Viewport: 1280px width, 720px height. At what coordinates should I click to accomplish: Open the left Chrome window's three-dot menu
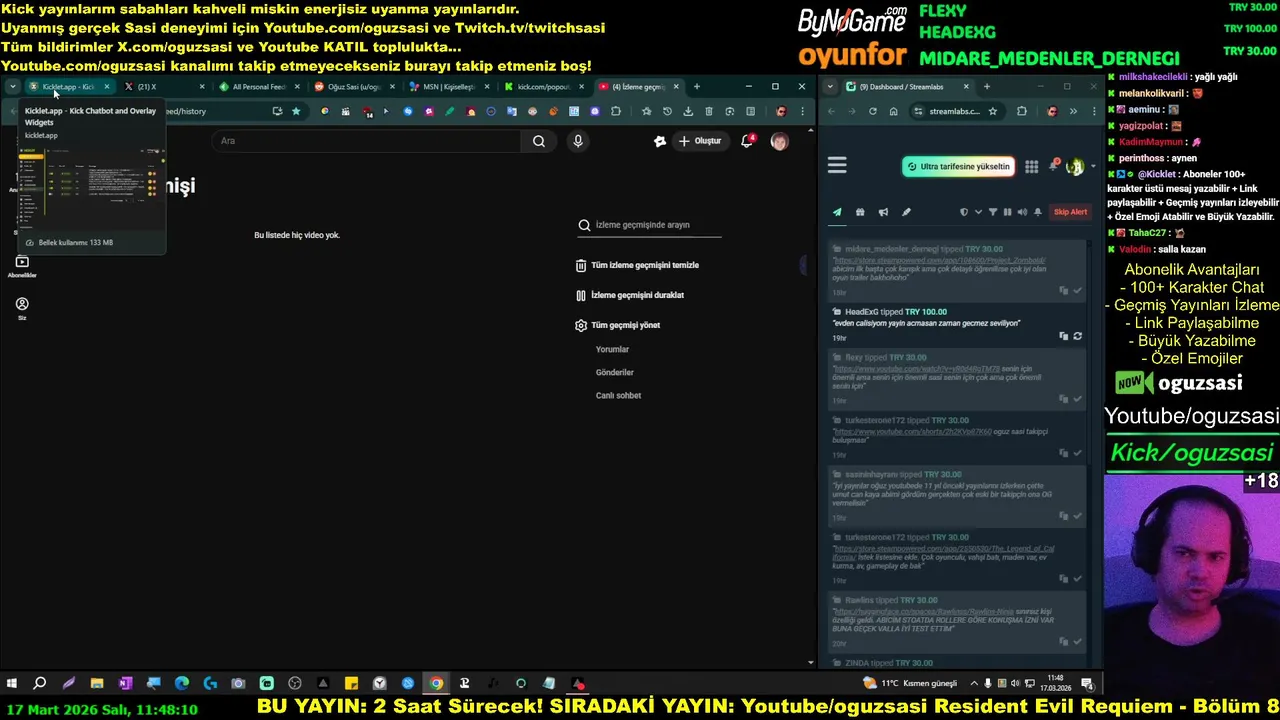coord(803,111)
